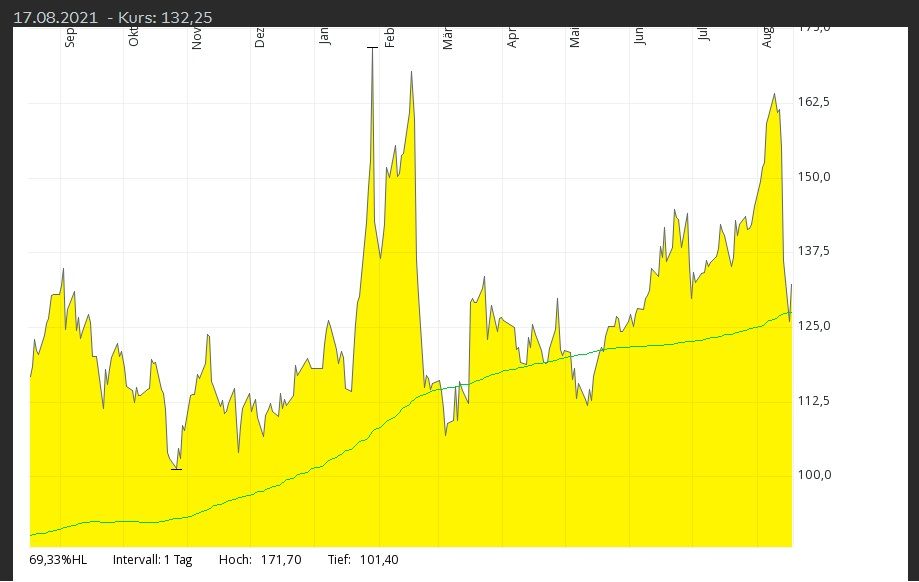Click the Hoch: 171,70 value
This screenshot has height=582, width=919.
[x=260, y=560]
